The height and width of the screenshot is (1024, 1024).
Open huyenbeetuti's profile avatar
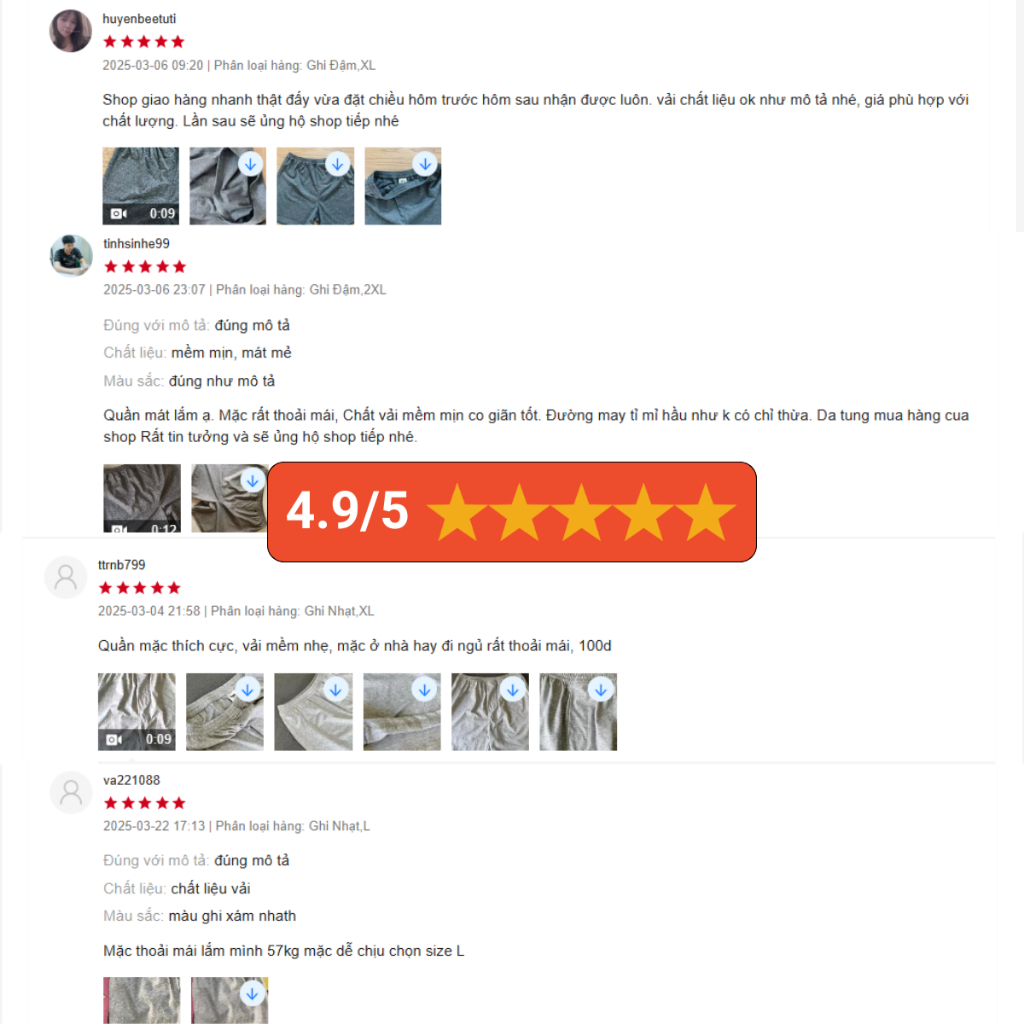pyautogui.click(x=71, y=31)
